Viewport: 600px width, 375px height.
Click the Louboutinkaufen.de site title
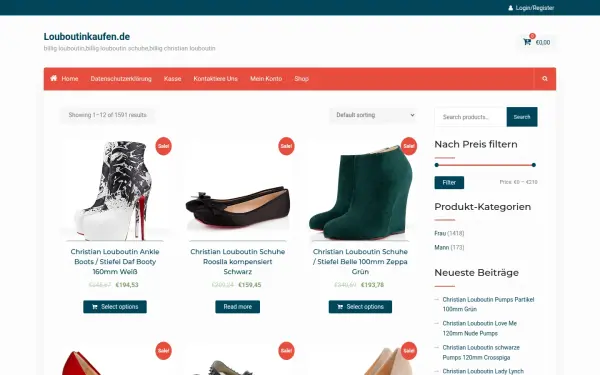pos(87,37)
